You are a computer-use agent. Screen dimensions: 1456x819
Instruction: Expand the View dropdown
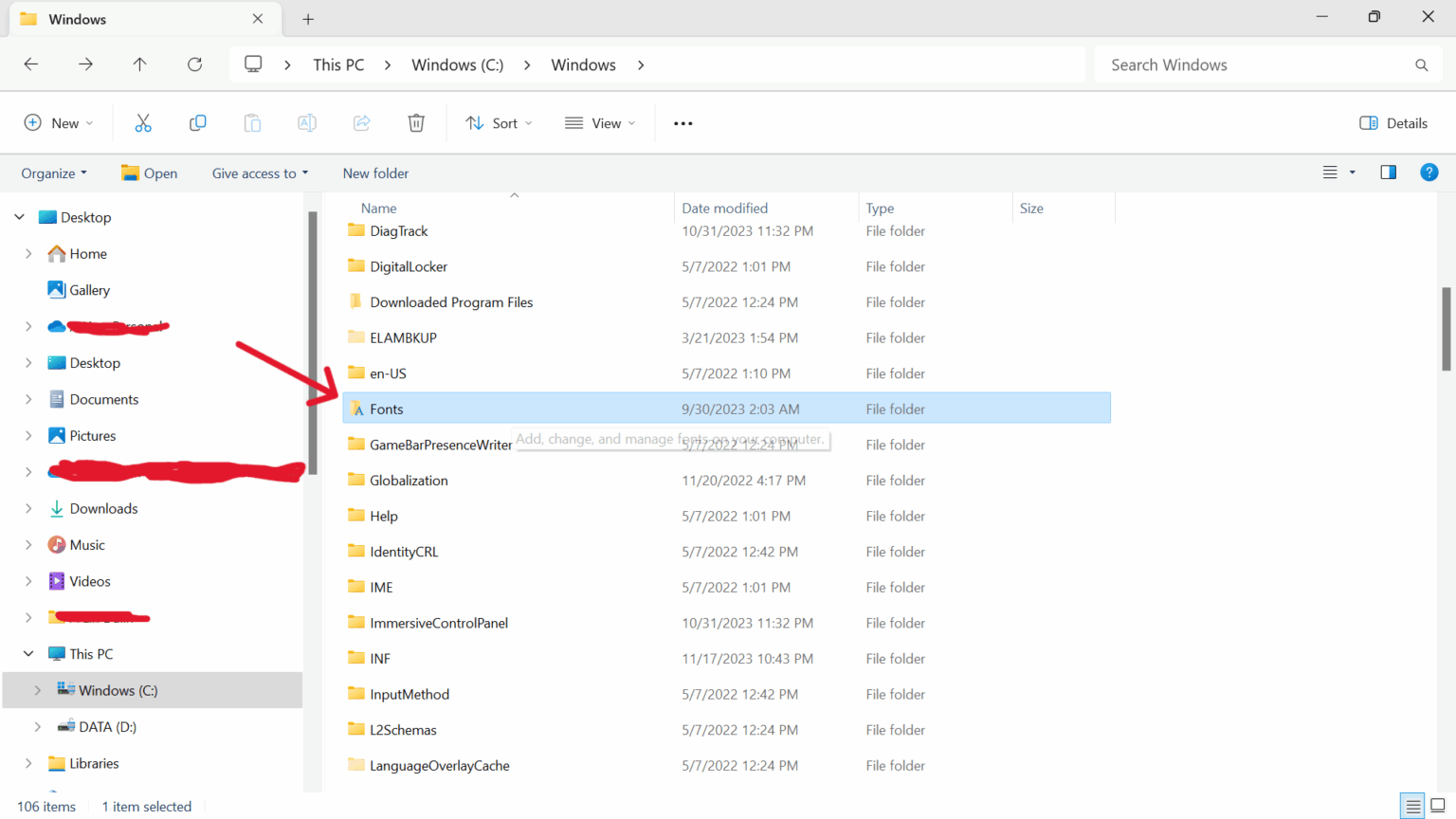pyautogui.click(x=599, y=122)
